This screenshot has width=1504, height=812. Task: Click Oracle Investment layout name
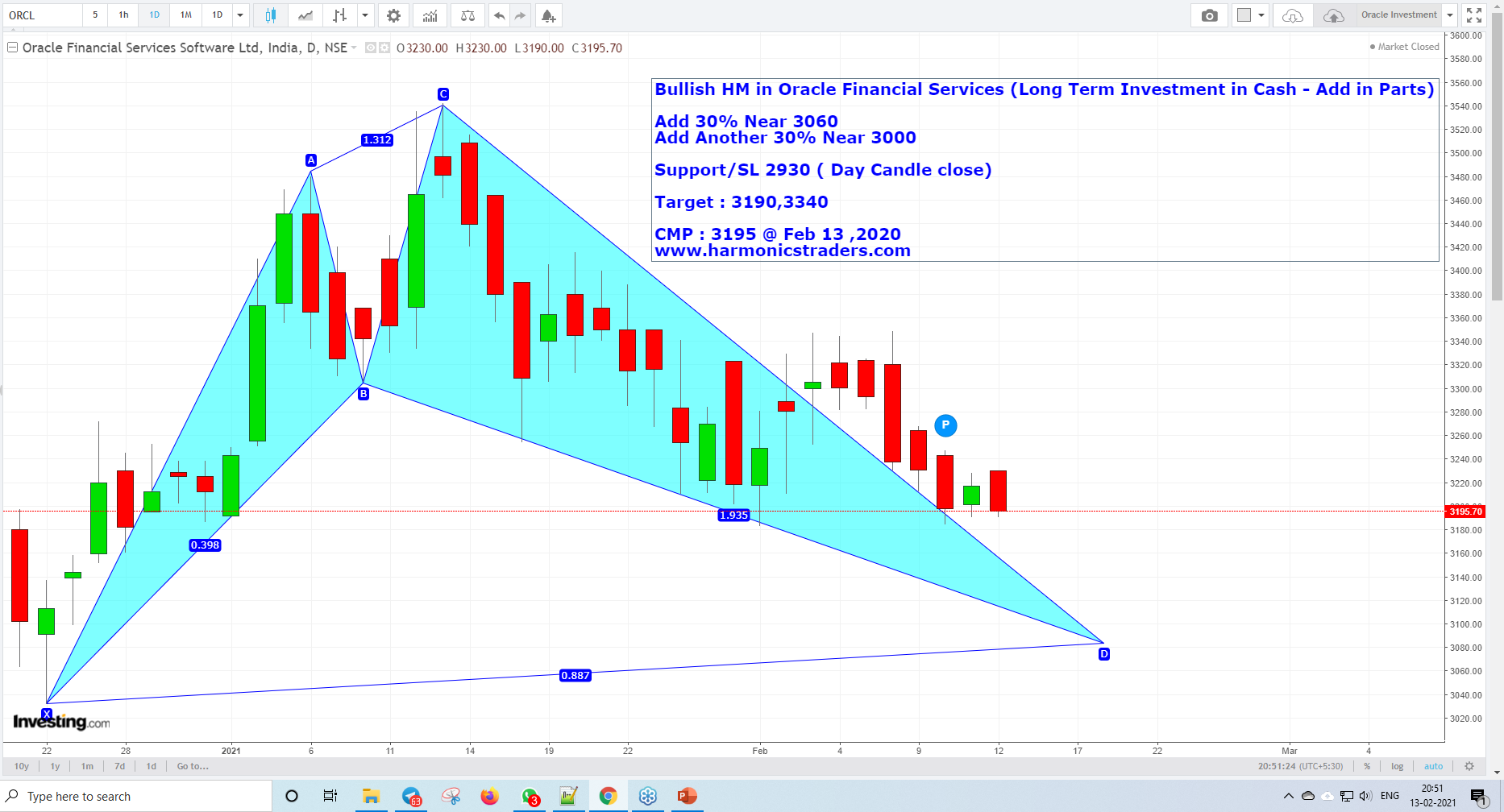[x=1398, y=15]
